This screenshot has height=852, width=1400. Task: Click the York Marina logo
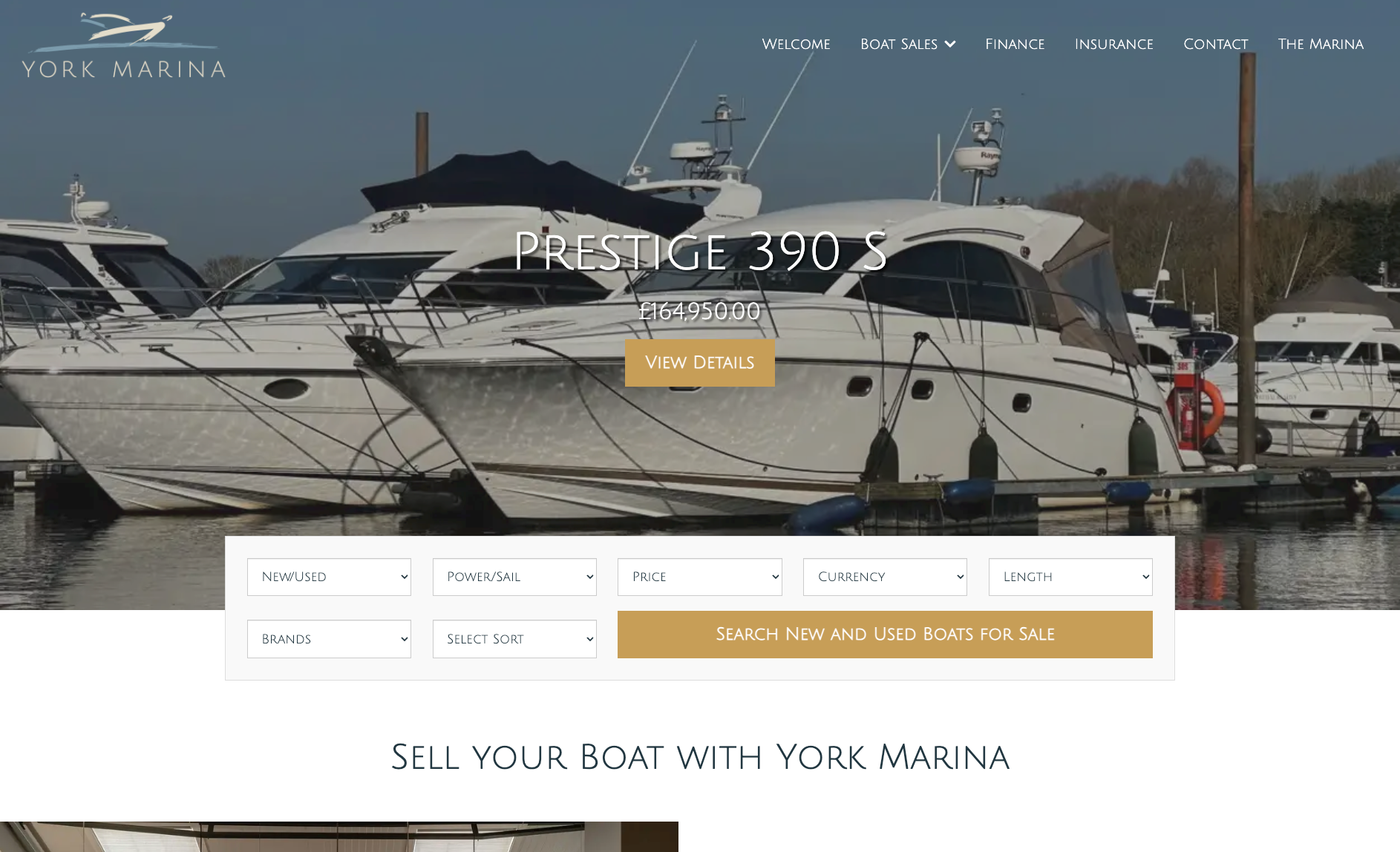point(124,45)
